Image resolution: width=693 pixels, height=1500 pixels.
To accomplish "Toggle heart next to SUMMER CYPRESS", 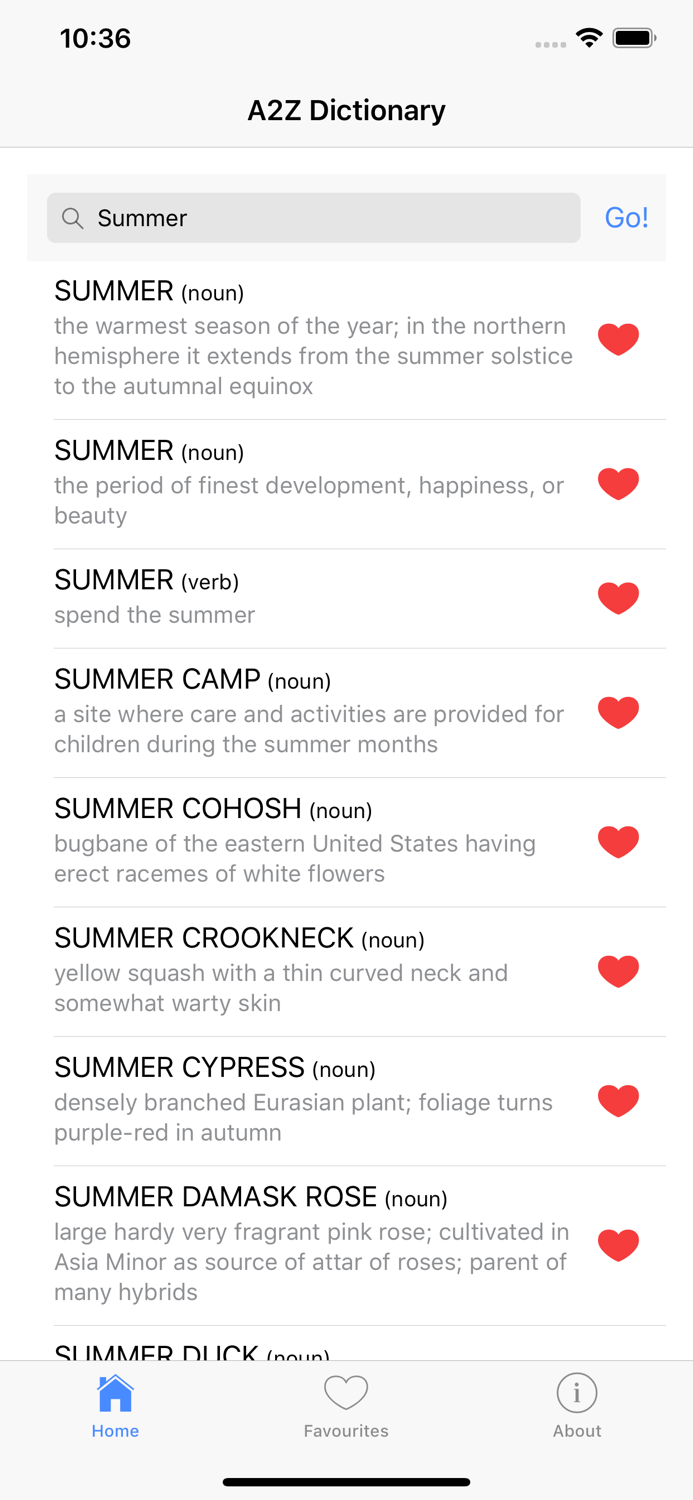I will point(618,1100).
